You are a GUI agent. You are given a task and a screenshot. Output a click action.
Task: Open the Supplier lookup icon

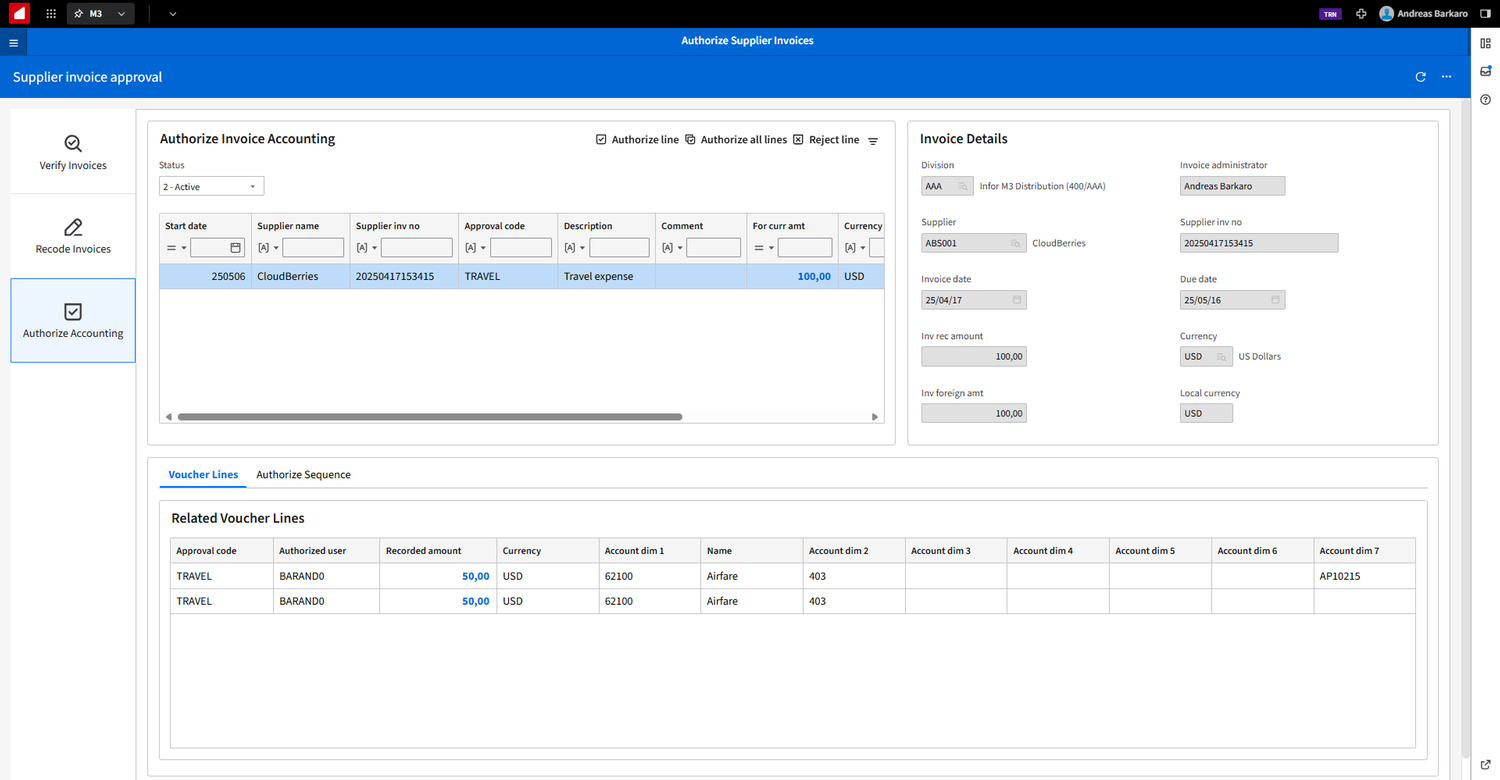pyautogui.click(x=1014, y=243)
